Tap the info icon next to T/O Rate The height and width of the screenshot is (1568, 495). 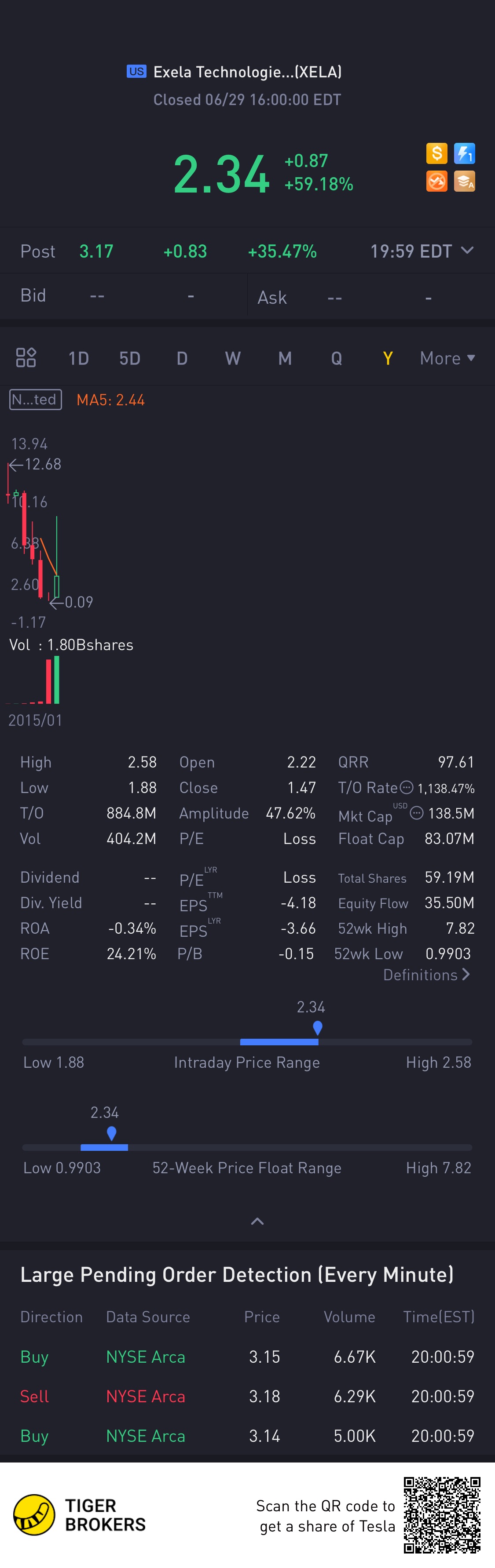tap(407, 787)
